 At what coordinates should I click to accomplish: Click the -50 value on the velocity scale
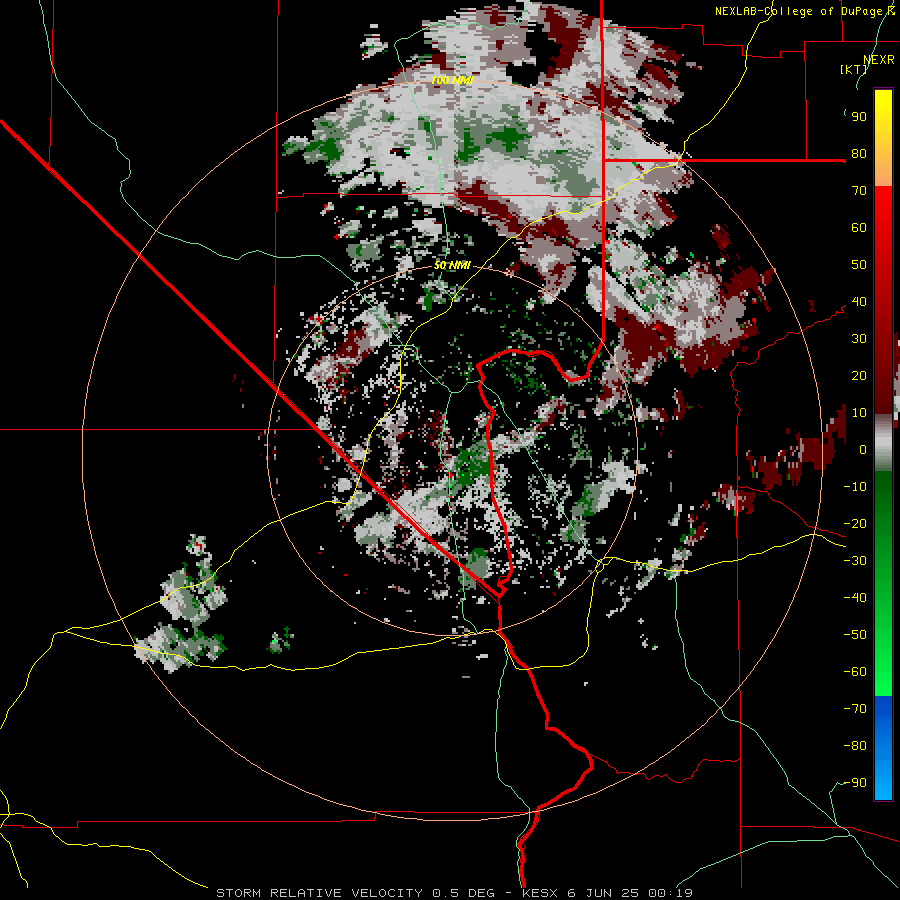pos(855,635)
